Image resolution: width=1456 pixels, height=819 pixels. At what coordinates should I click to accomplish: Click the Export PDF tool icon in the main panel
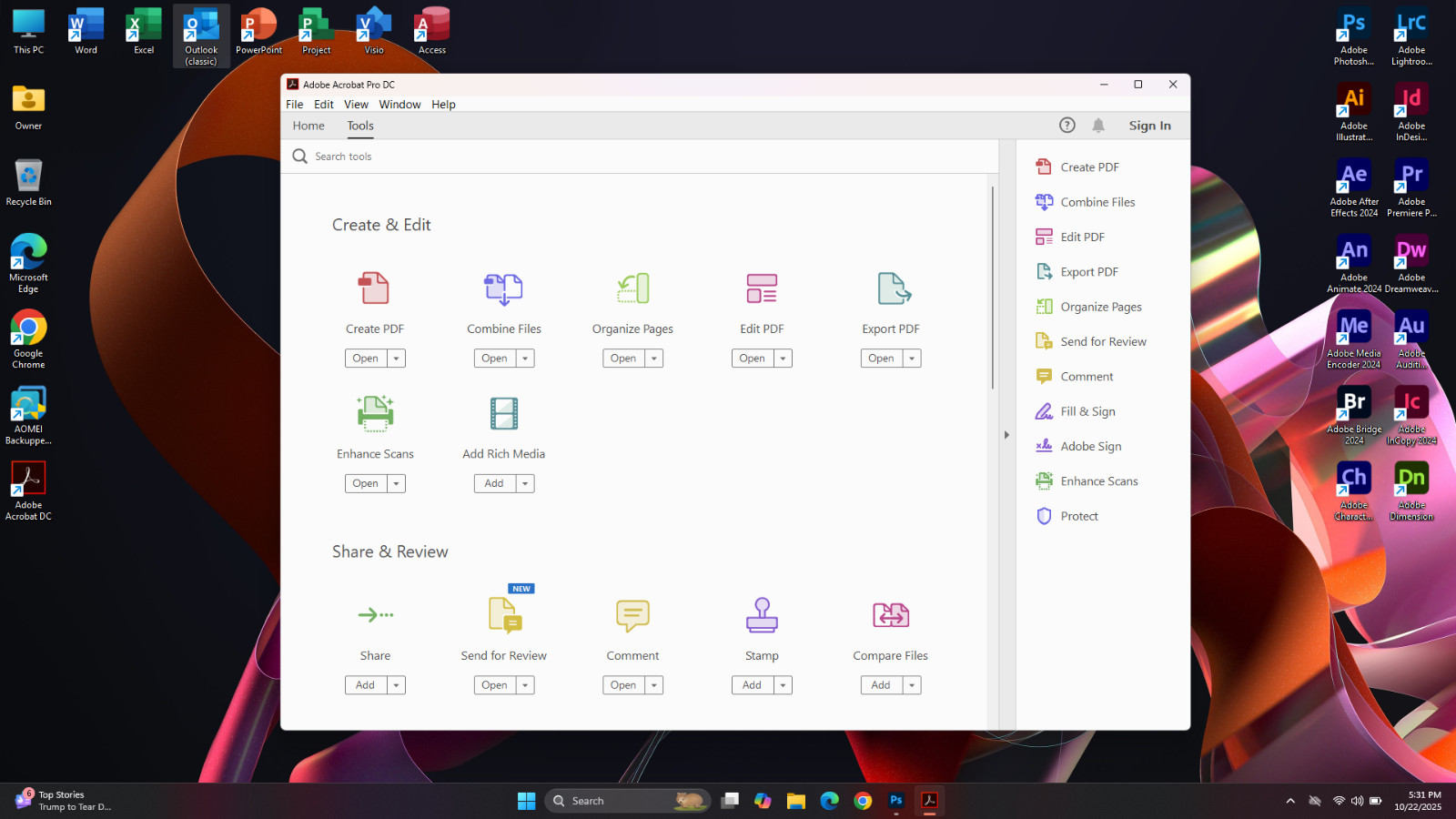[x=893, y=288]
